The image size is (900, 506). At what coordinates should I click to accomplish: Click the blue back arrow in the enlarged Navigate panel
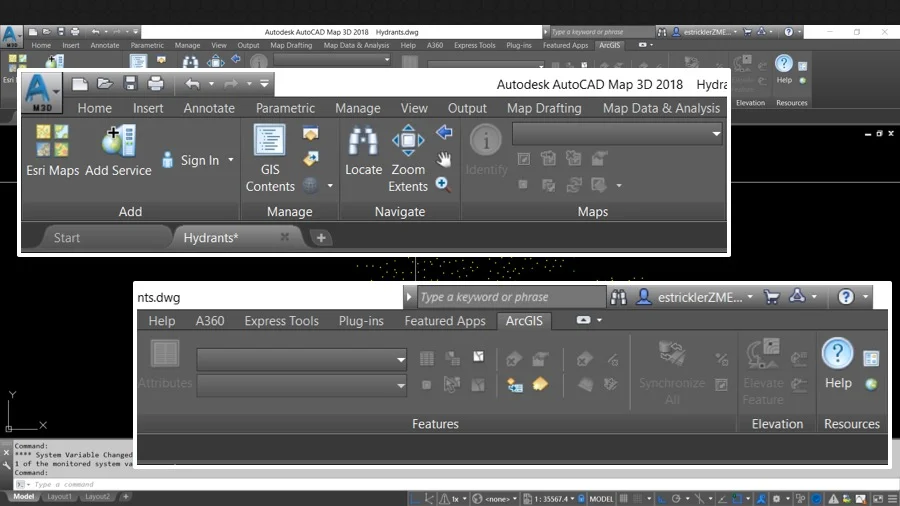click(x=444, y=133)
